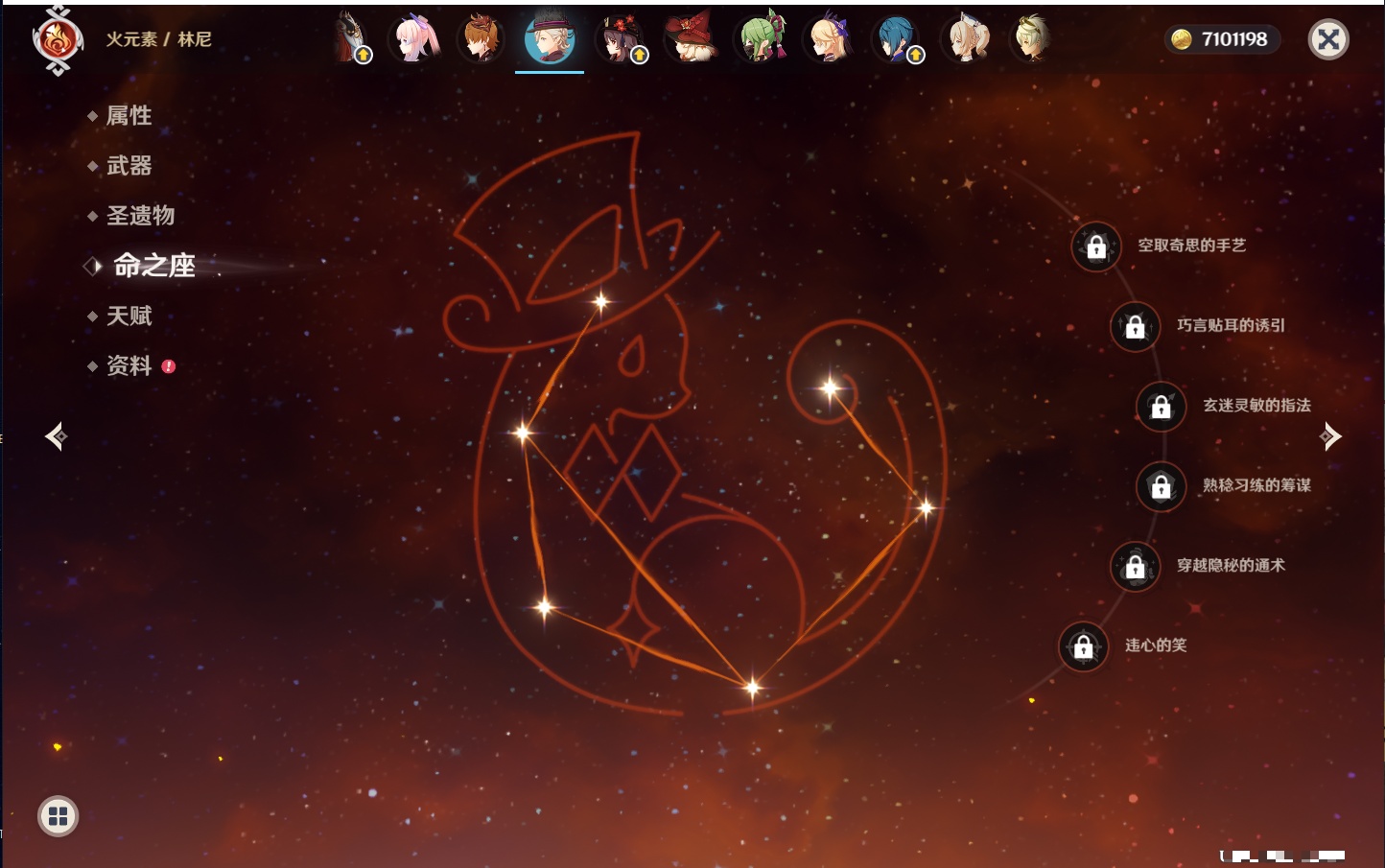Open the four-square grid menu button

point(58,816)
